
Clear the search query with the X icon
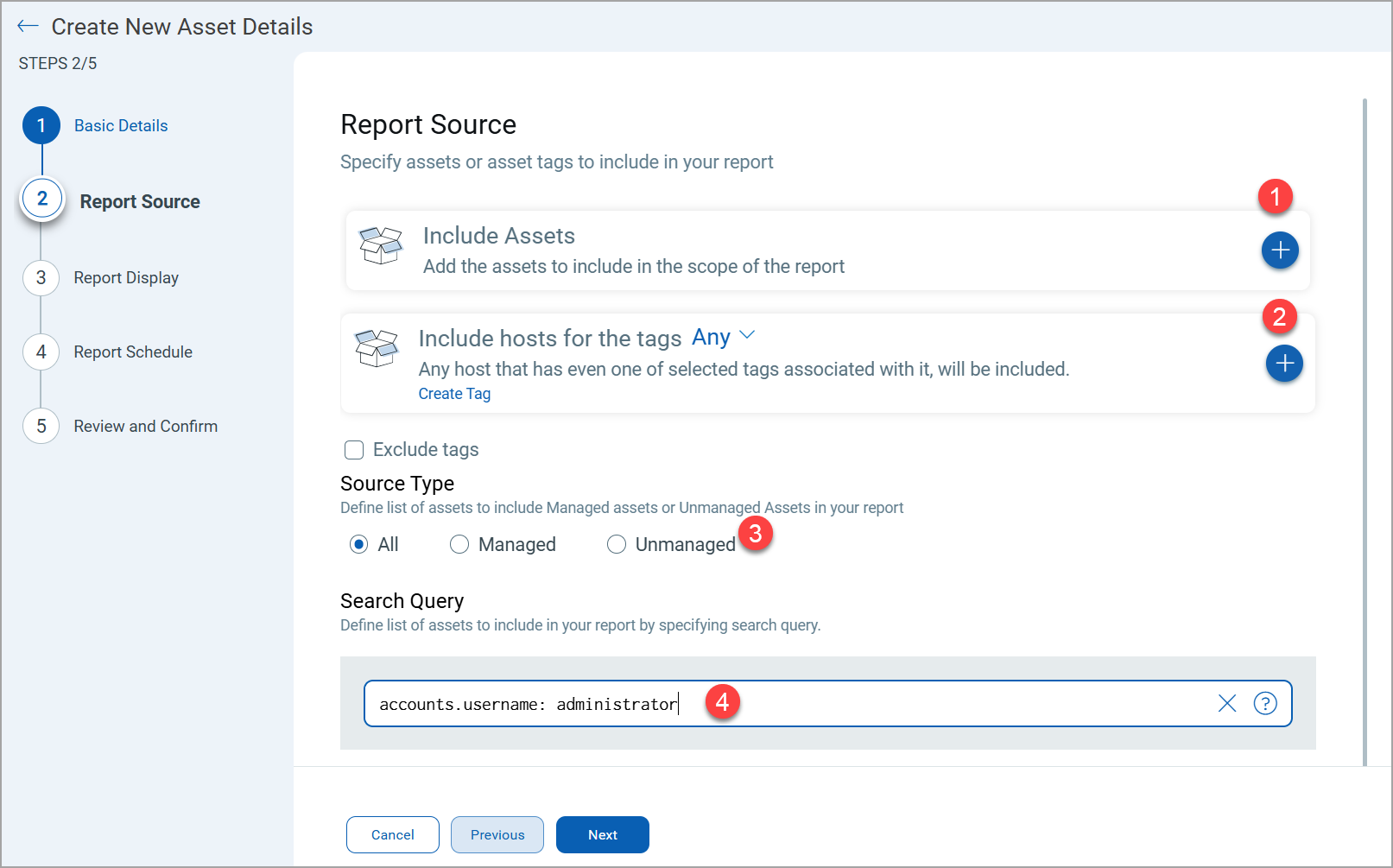[x=1227, y=703]
